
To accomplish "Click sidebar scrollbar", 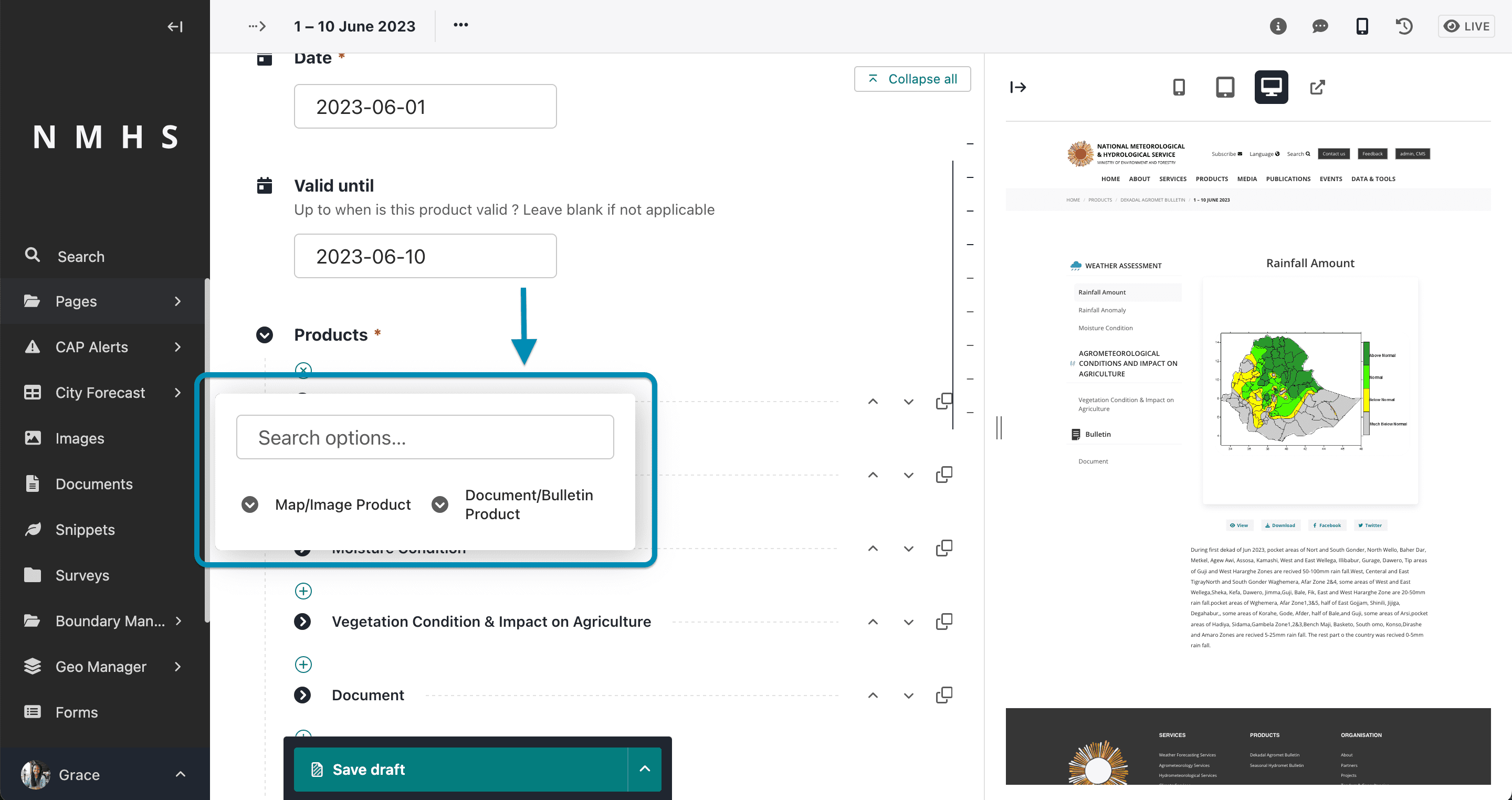I will pos(207,449).
